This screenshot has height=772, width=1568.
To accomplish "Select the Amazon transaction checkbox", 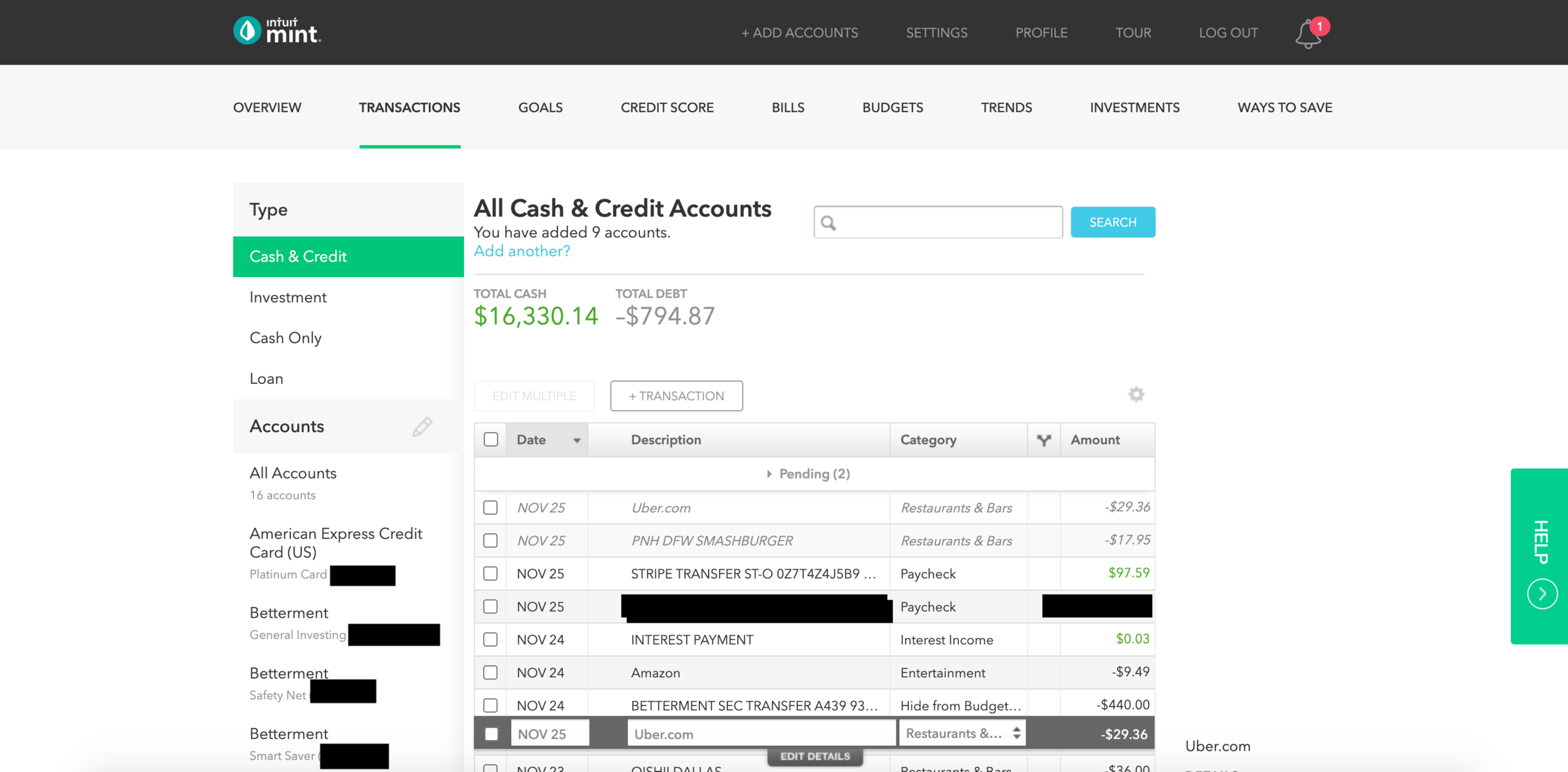I will (x=490, y=673).
